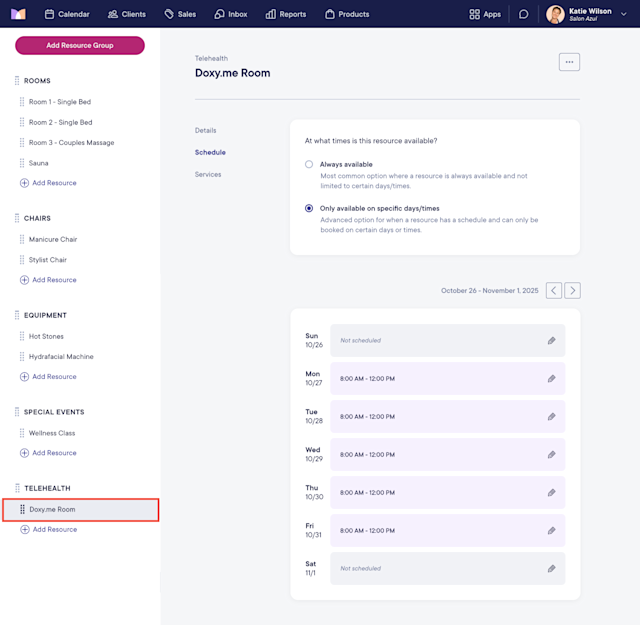This screenshot has height=625, width=640.
Task: Click Monday's 8:00 AM - 12:00 PM time slot
Action: pos(447,378)
